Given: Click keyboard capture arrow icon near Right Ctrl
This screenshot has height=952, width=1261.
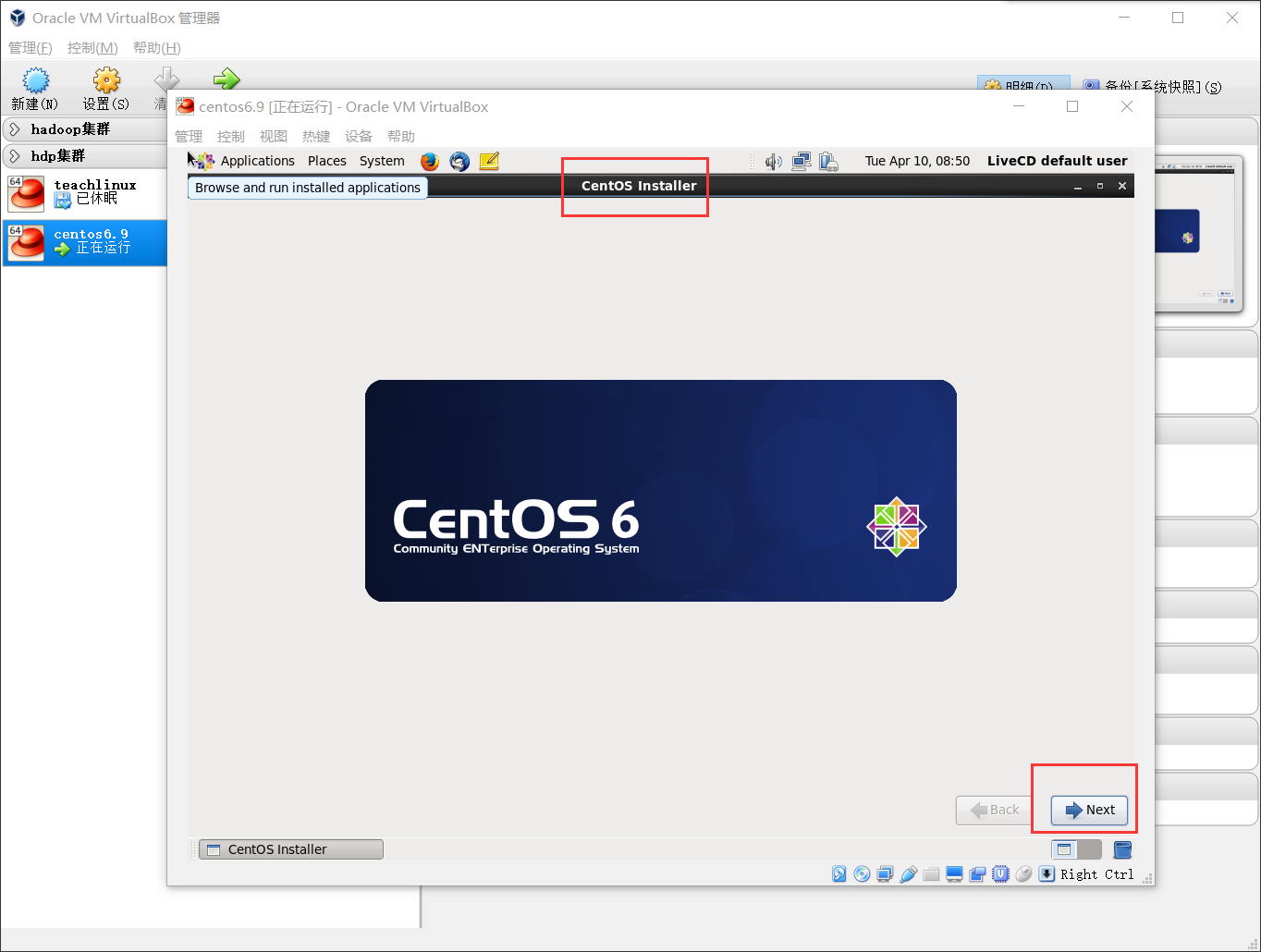Looking at the screenshot, I should (x=1047, y=874).
